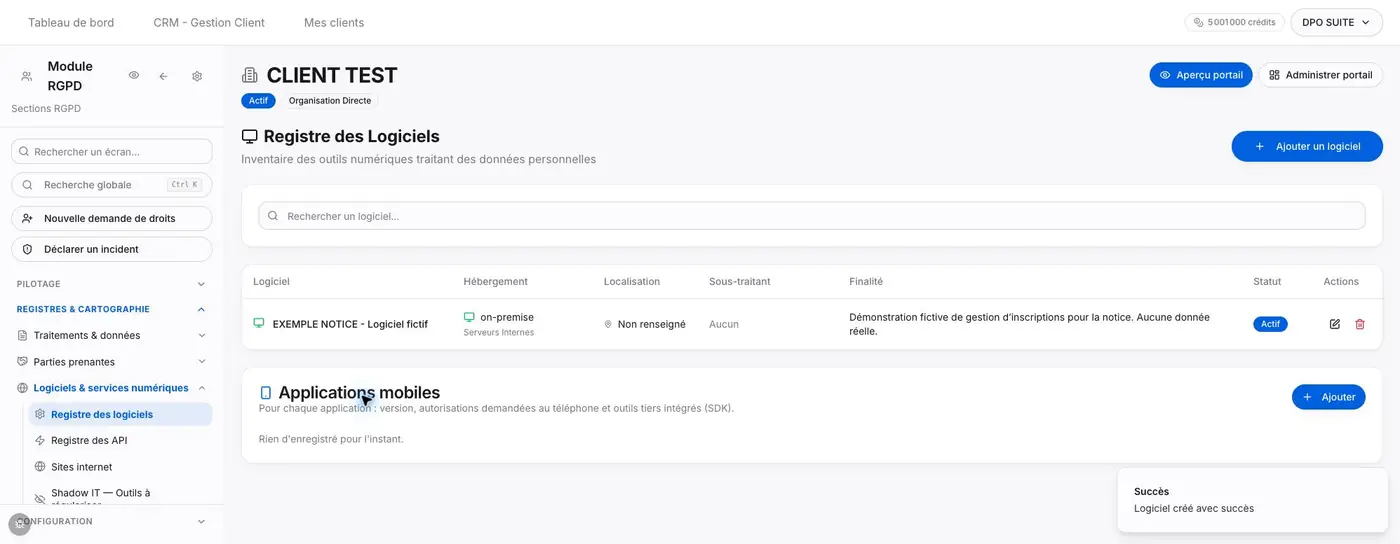
Task: Edit the EXEMPLE NOTICE software row
Action: click(1335, 324)
